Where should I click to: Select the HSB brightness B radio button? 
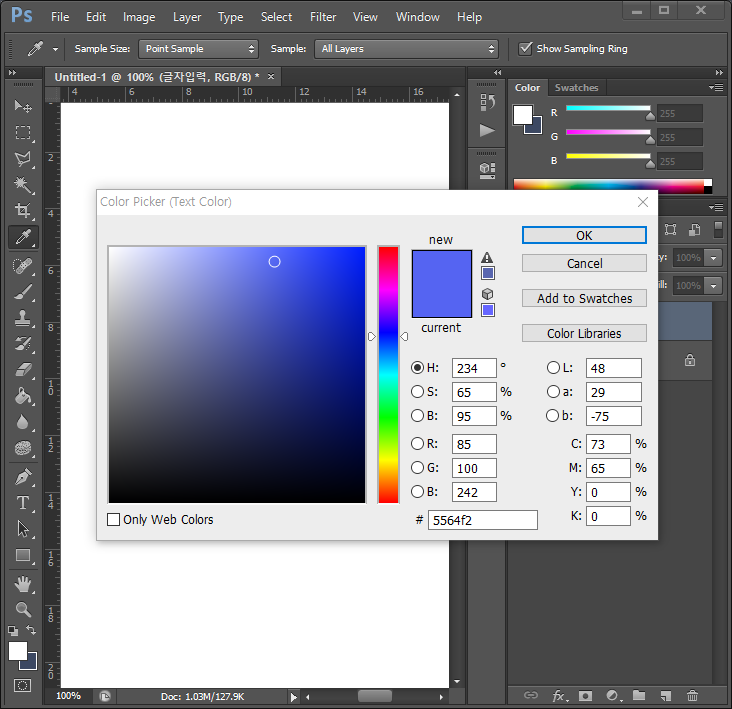point(417,415)
